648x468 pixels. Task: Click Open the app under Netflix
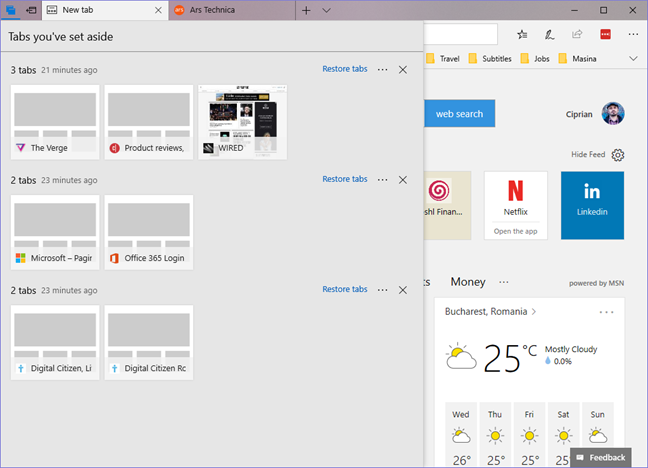516,232
